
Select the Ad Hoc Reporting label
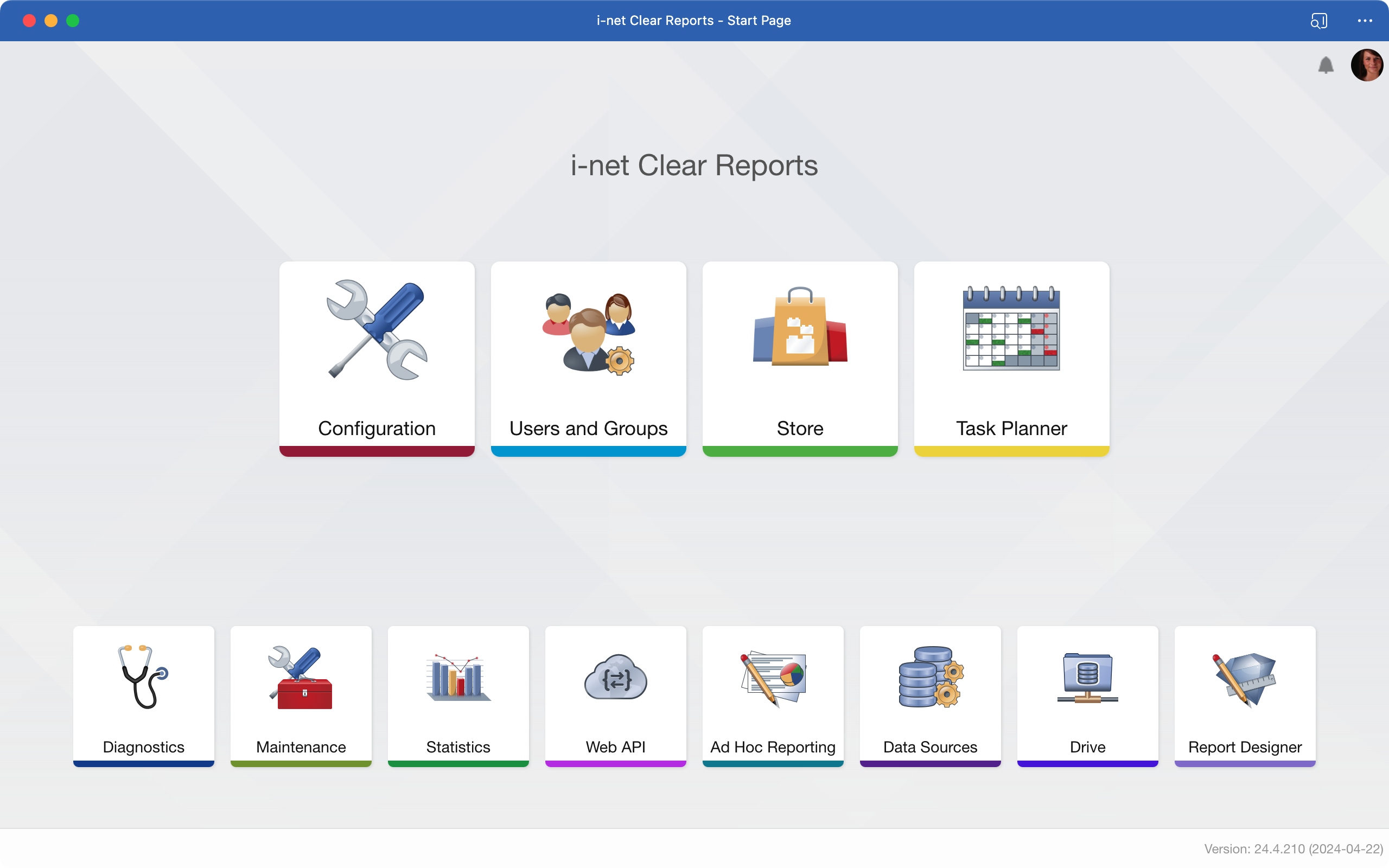[773, 747]
